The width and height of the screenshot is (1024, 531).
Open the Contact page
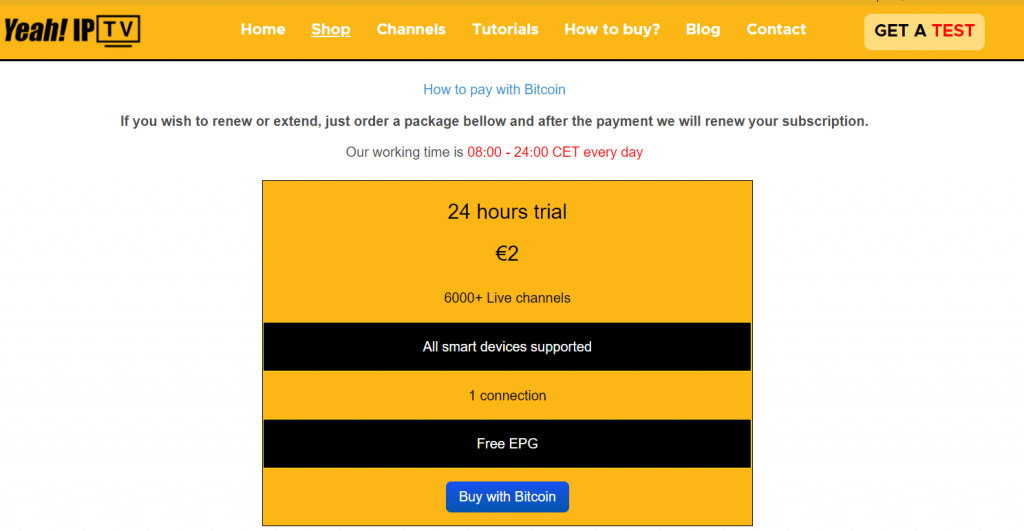[x=776, y=29]
